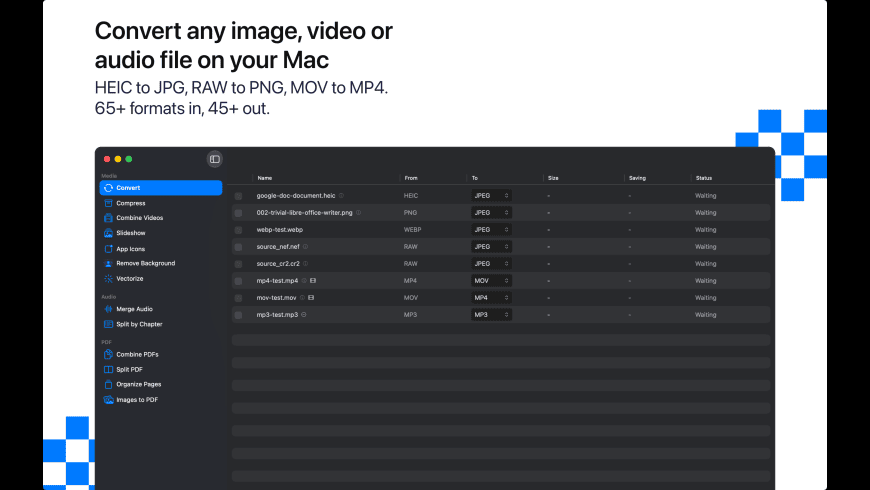Open output format dropdown for google-doc-document.heic
This screenshot has width=870, height=490.
coord(491,195)
